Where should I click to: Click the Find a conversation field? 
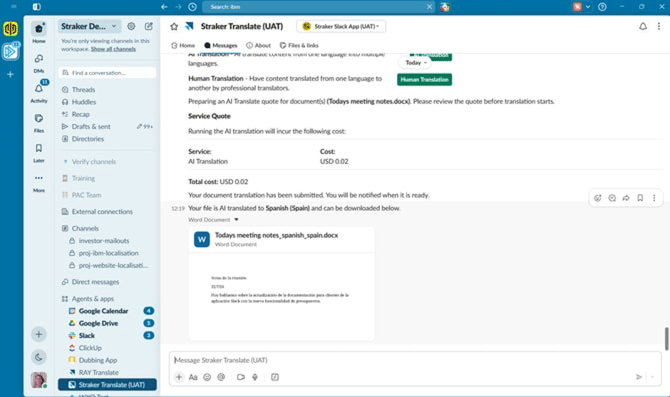(107, 73)
